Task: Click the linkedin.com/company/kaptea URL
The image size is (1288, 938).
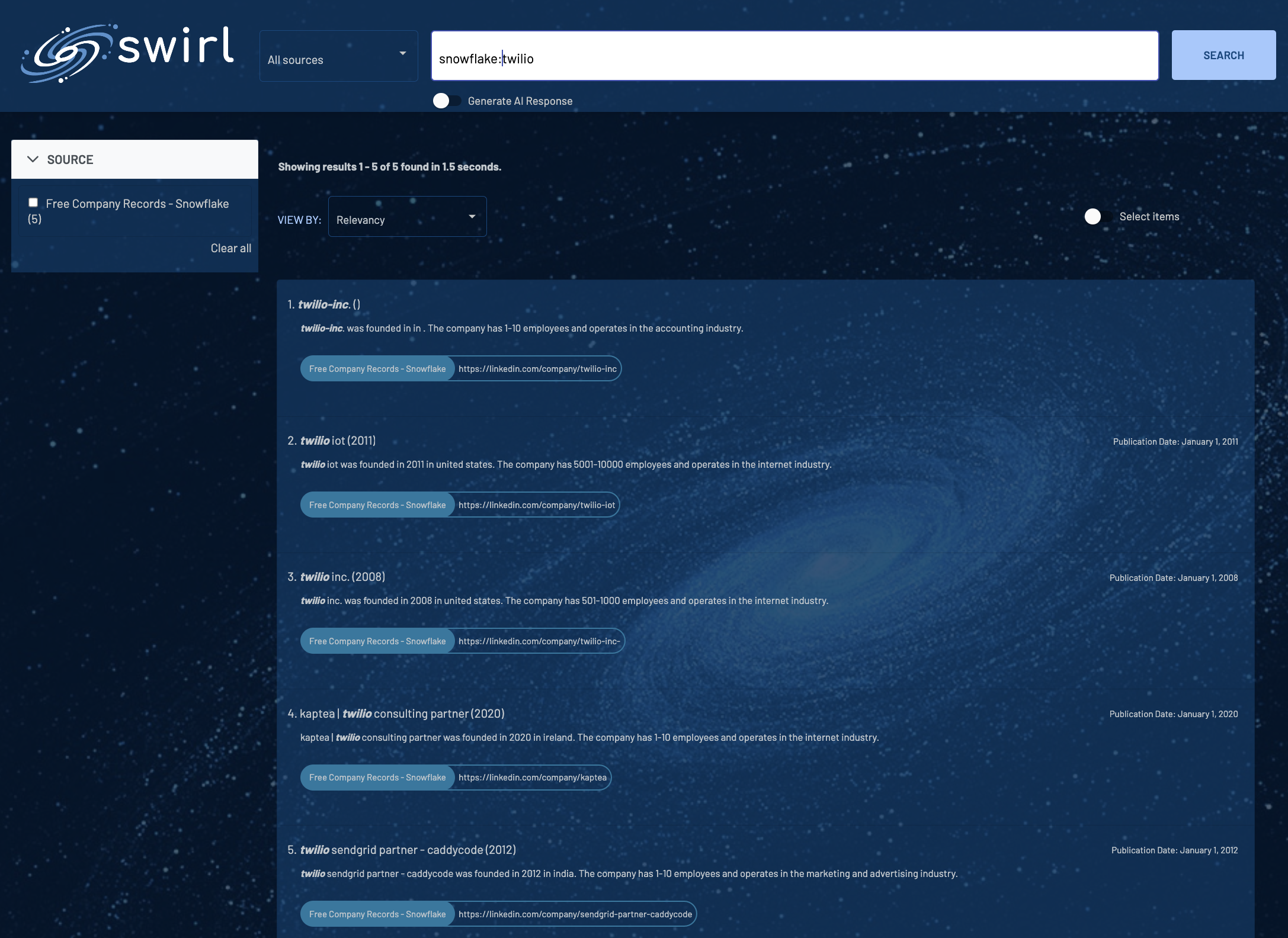Action: click(532, 778)
